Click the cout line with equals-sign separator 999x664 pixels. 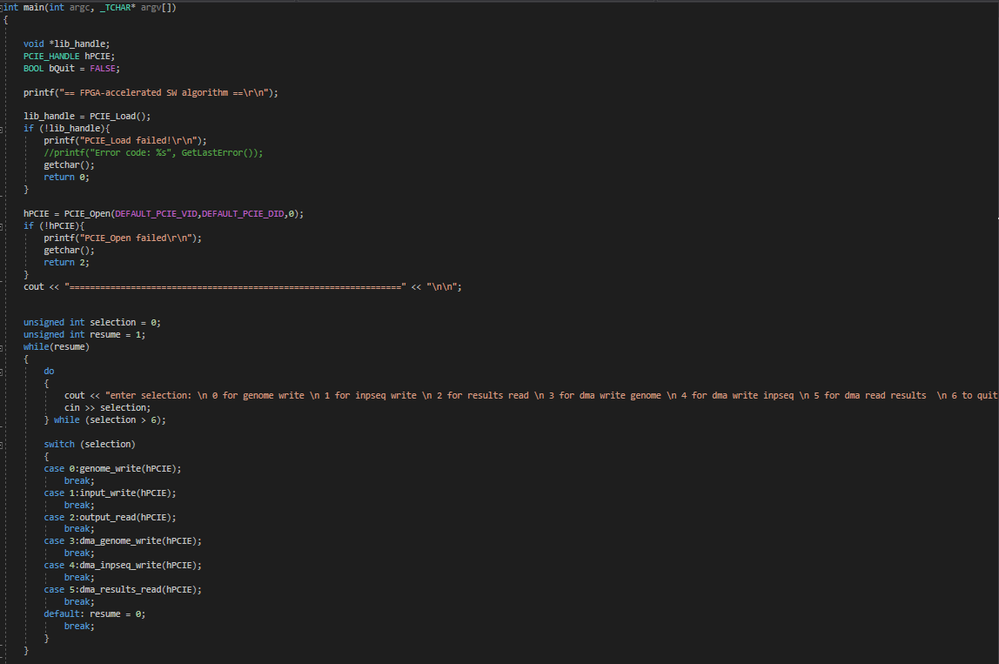(242, 286)
